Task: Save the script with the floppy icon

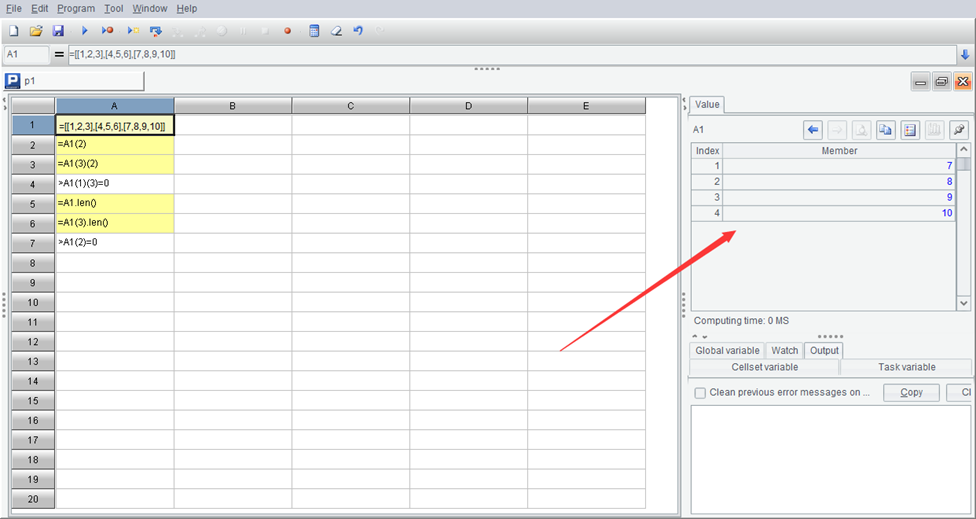Action: pyautogui.click(x=58, y=31)
